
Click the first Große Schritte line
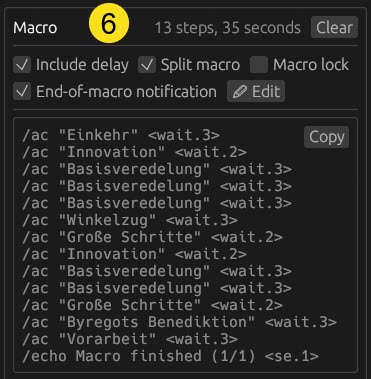152,237
